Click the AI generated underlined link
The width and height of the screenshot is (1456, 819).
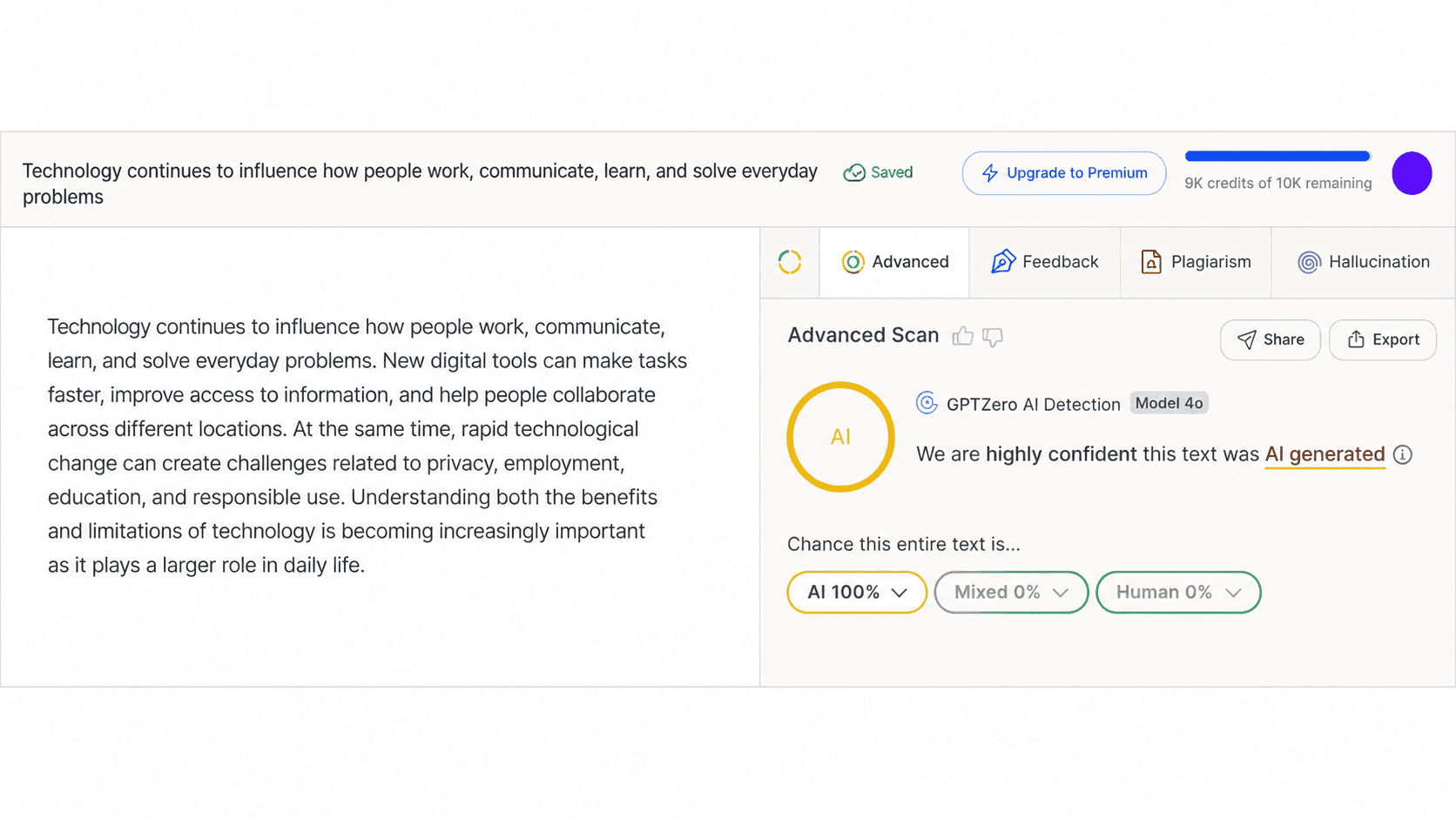click(x=1325, y=454)
